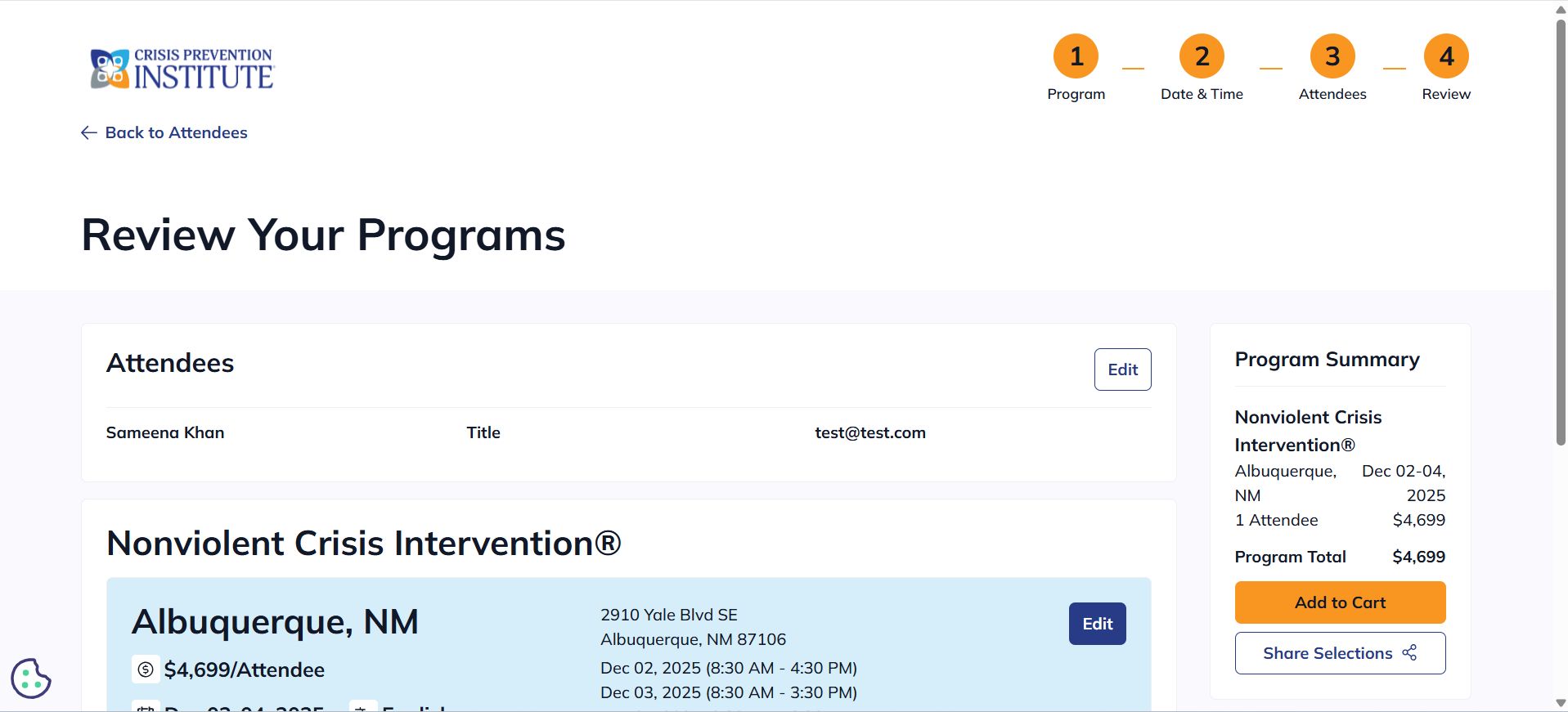Click the scrollbar down arrow

pyautogui.click(x=1561, y=704)
